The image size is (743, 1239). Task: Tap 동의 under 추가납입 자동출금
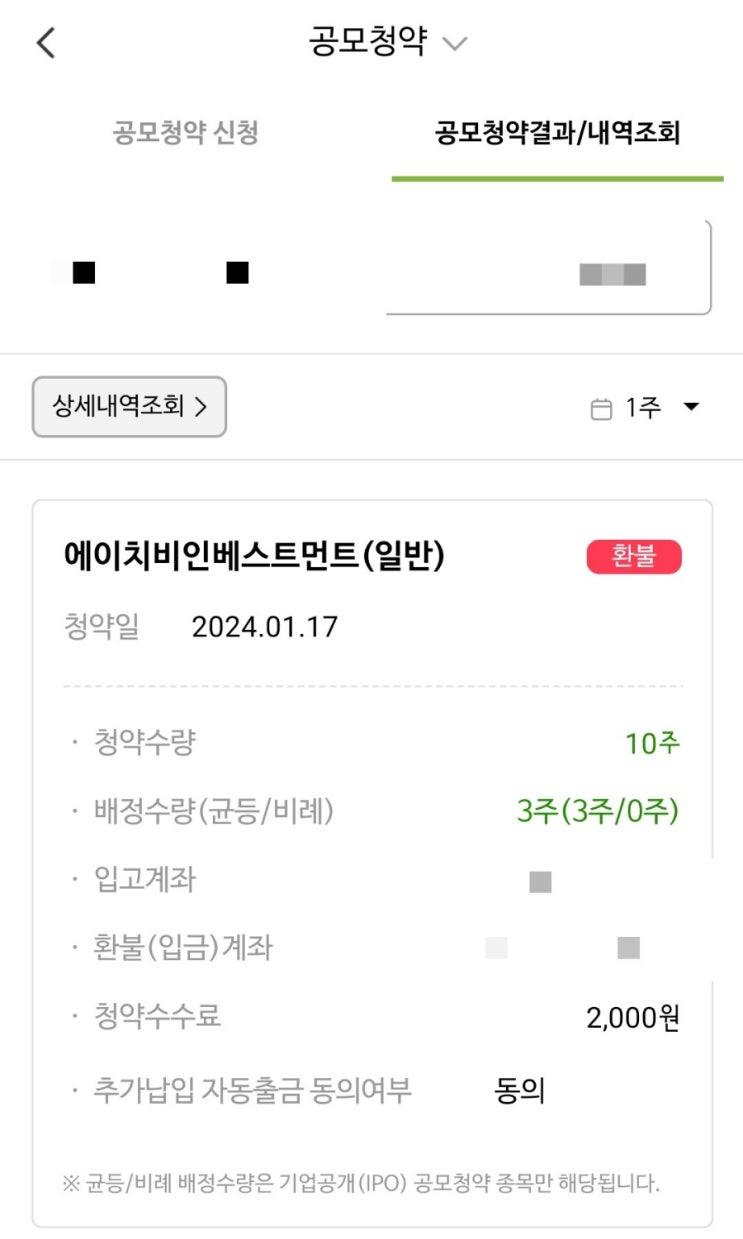(x=520, y=1090)
